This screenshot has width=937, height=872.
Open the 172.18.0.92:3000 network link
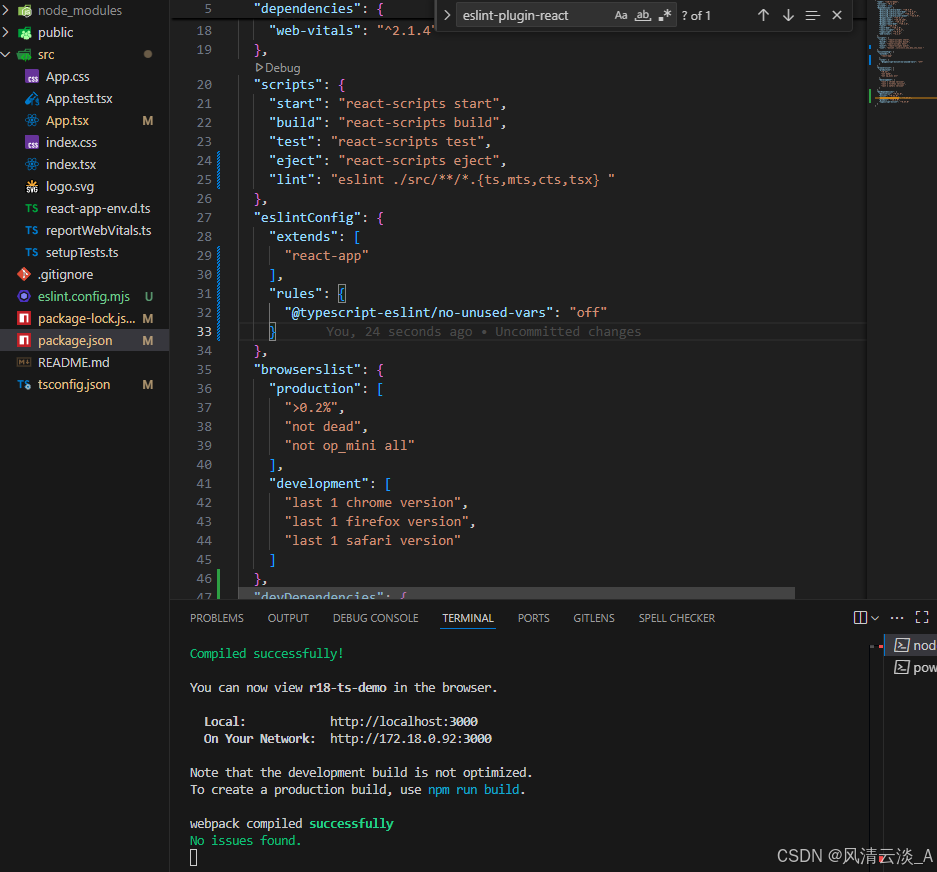click(411, 739)
